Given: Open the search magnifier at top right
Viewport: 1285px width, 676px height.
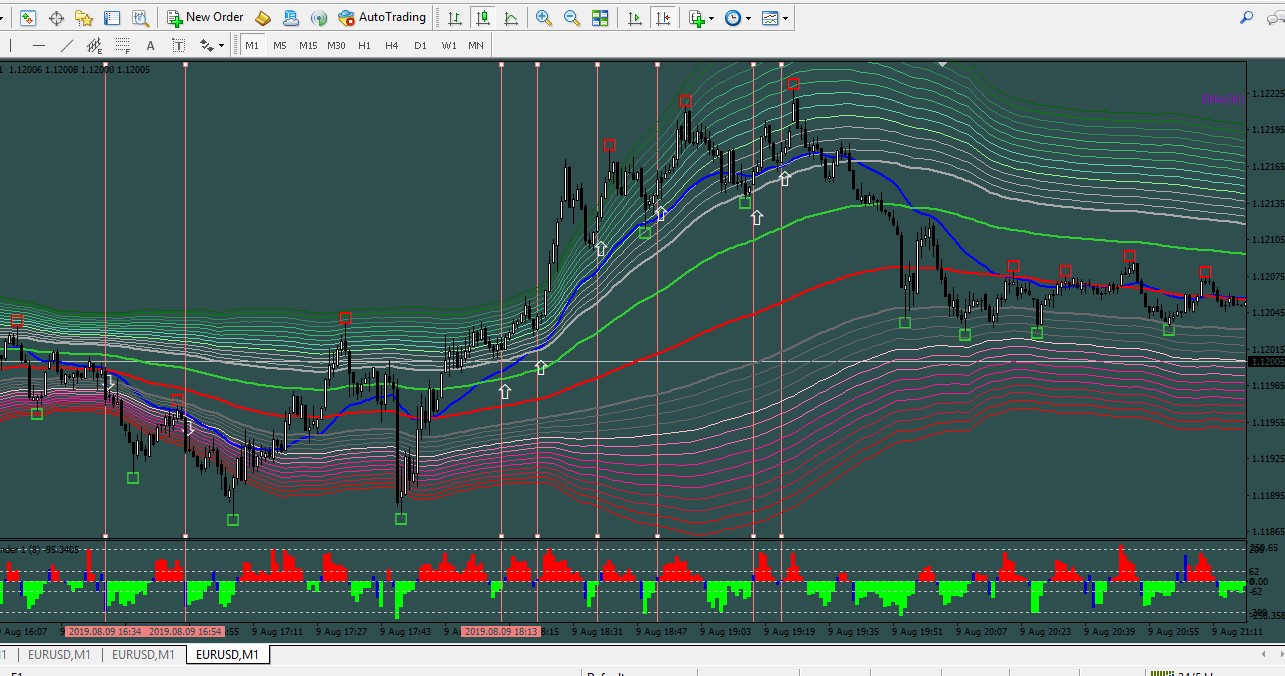Looking at the screenshot, I should pos(1246,17).
